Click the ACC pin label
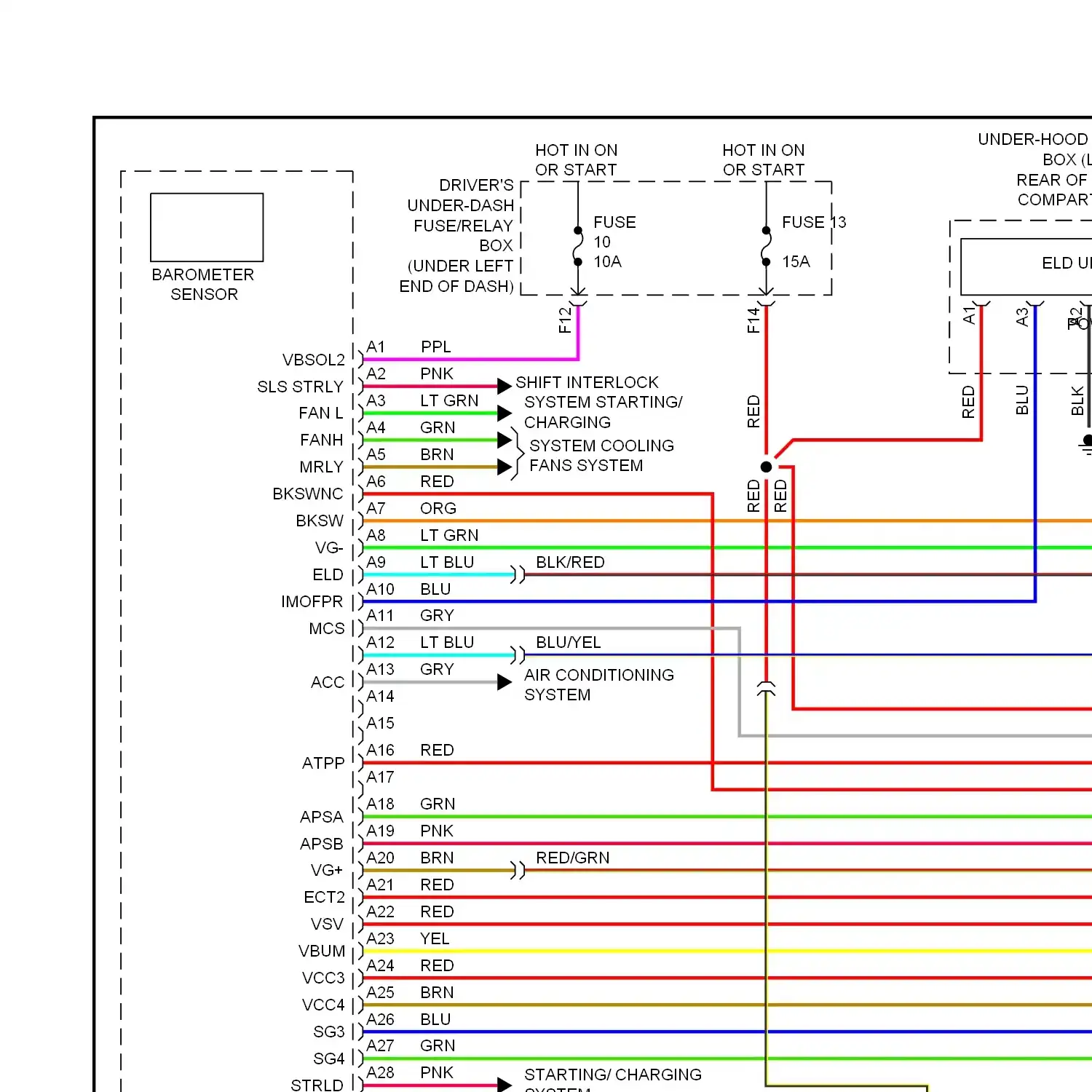The image size is (1092, 1092). tap(328, 682)
